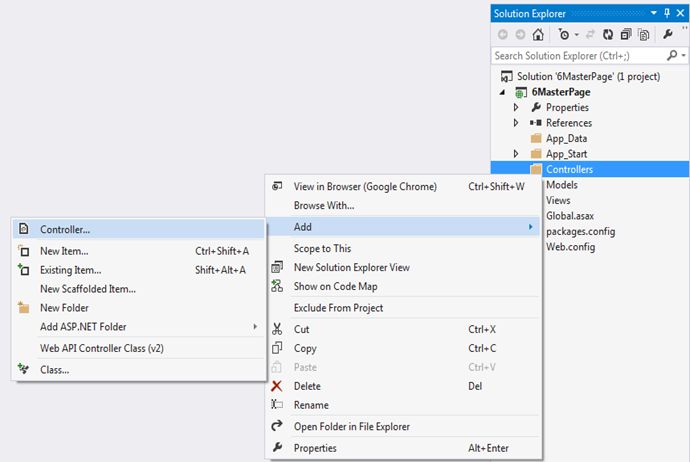Screen dimensions: 690x462
Task: Click the Forward arrow in Solution Explorer toolbar
Action: 520,34
